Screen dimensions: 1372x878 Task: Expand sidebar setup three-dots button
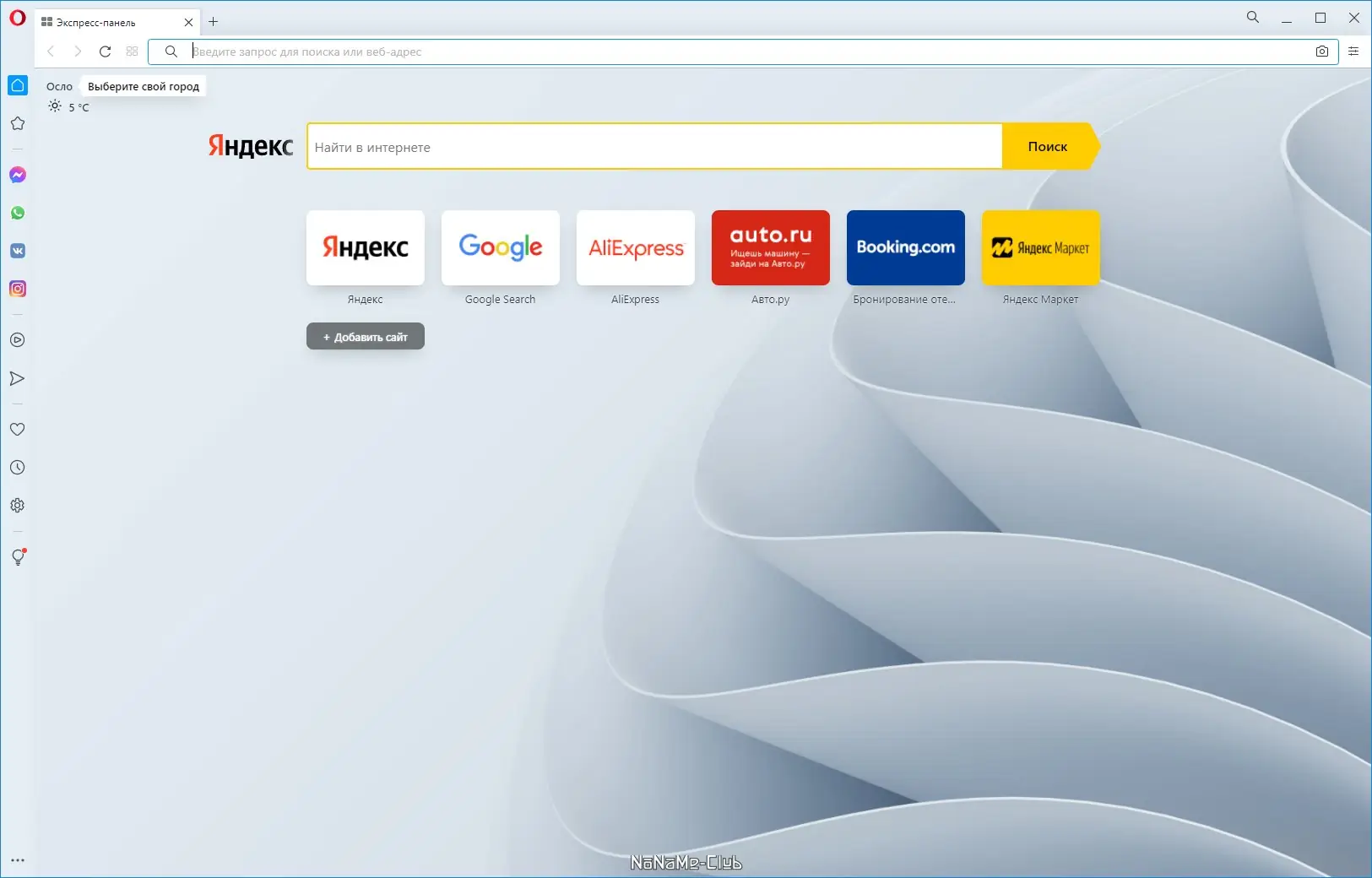coord(18,860)
